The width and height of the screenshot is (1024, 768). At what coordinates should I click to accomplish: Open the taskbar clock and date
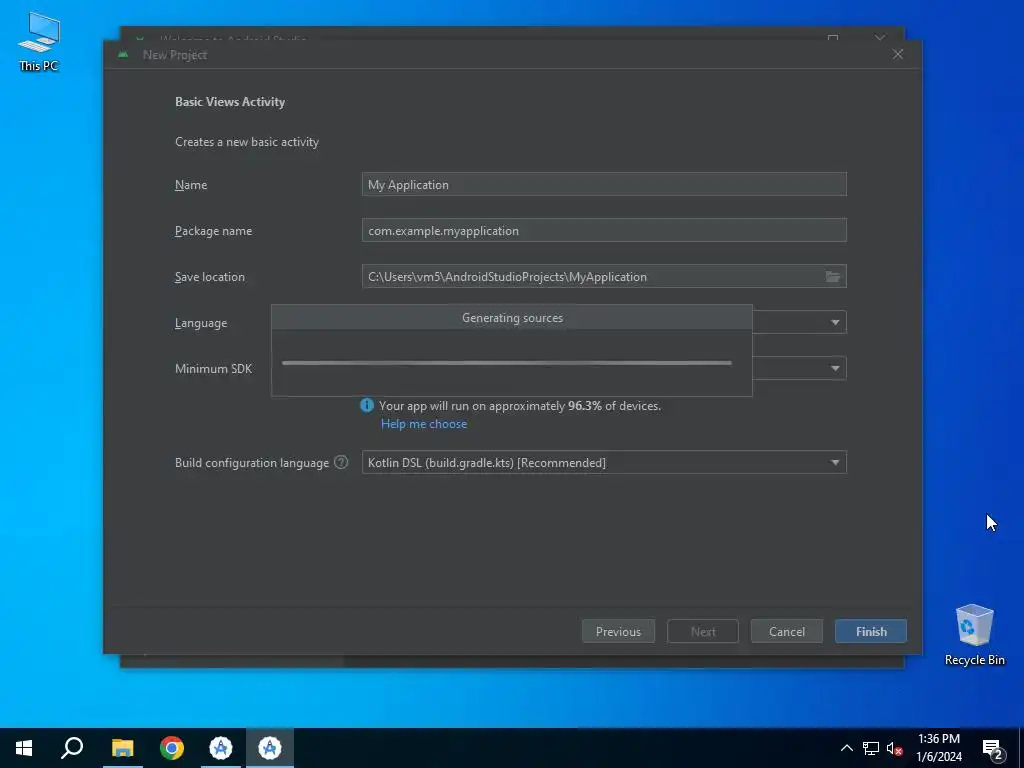[938, 748]
